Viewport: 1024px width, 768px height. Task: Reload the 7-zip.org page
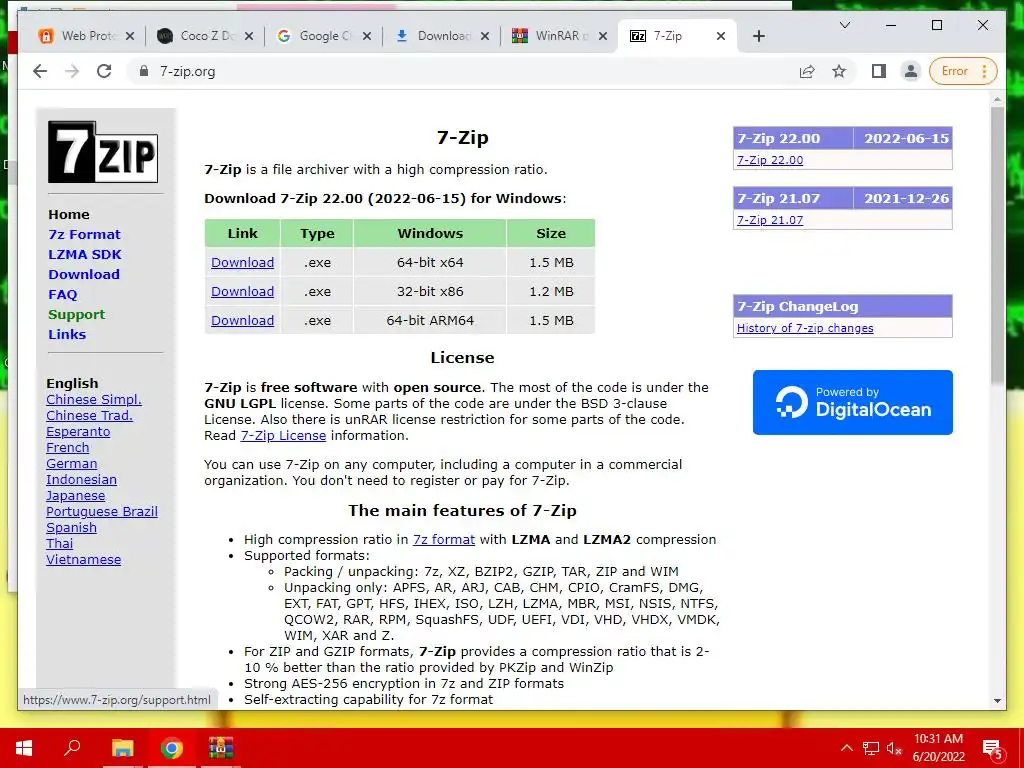(x=104, y=71)
